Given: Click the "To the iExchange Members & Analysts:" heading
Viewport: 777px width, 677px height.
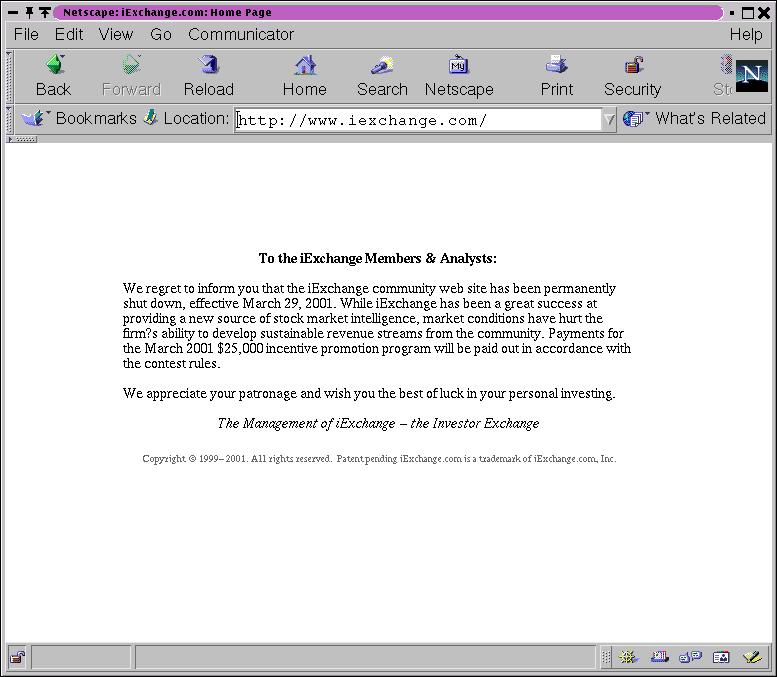Looking at the screenshot, I should (x=378, y=258).
